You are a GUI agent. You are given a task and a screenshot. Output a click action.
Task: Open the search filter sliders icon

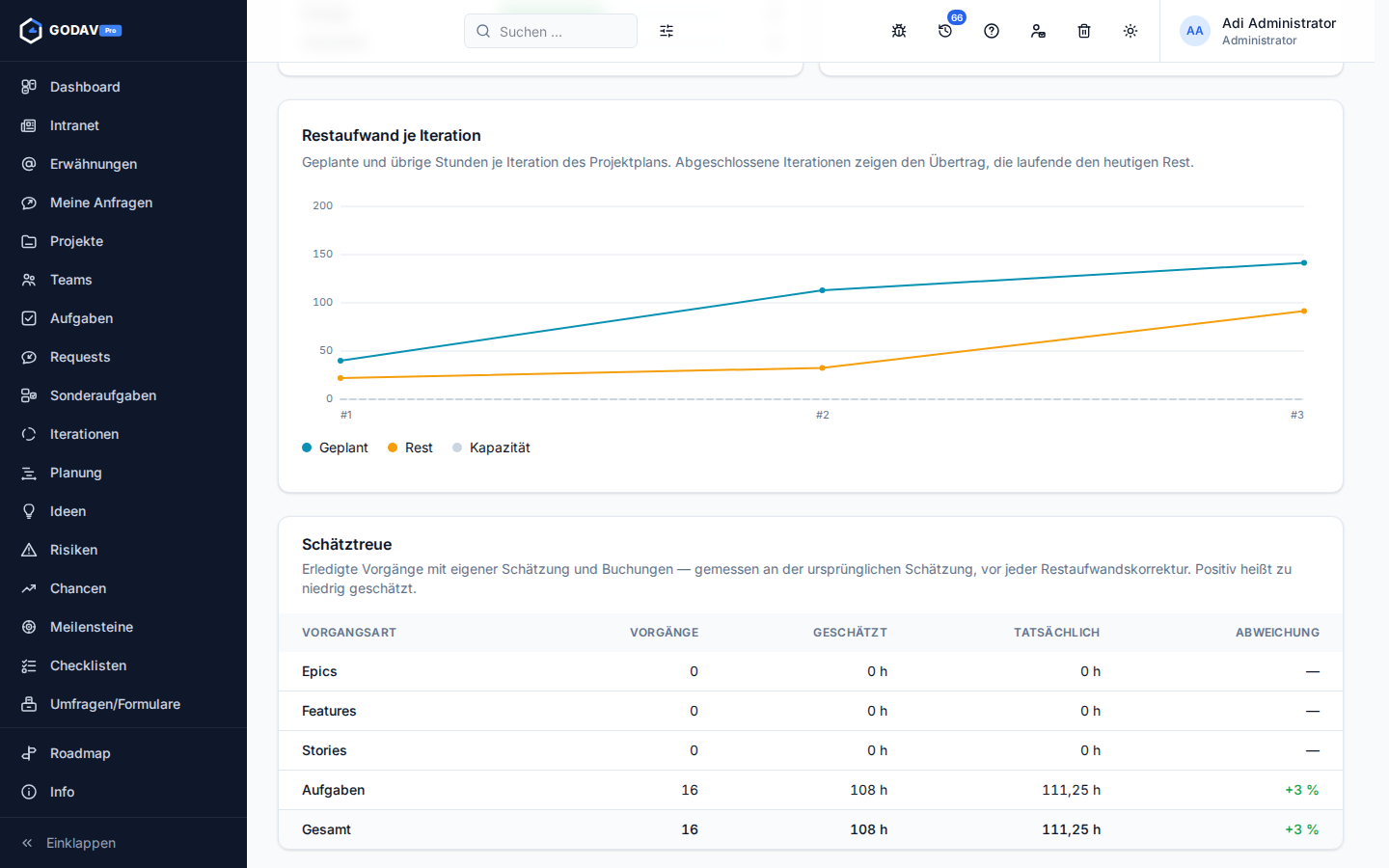pyautogui.click(x=667, y=31)
